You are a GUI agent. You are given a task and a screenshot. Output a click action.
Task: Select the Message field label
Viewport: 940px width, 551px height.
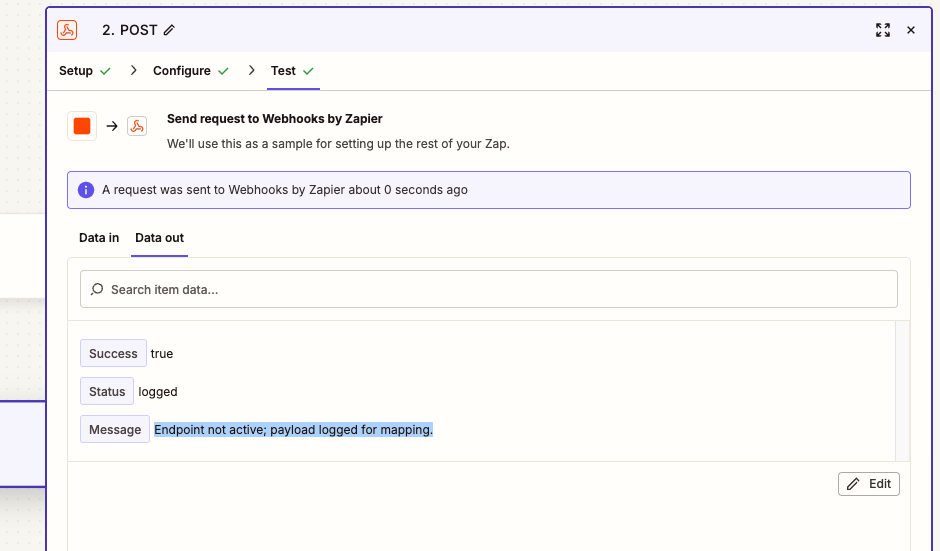pyautogui.click(x=115, y=429)
